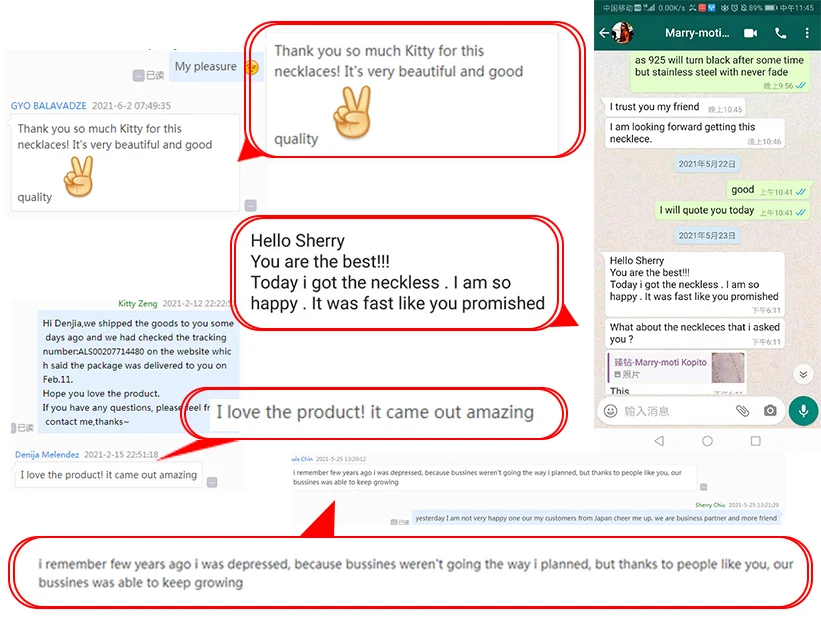Tap the green microphone voice message button
The image size is (821, 627).
[x=803, y=411]
